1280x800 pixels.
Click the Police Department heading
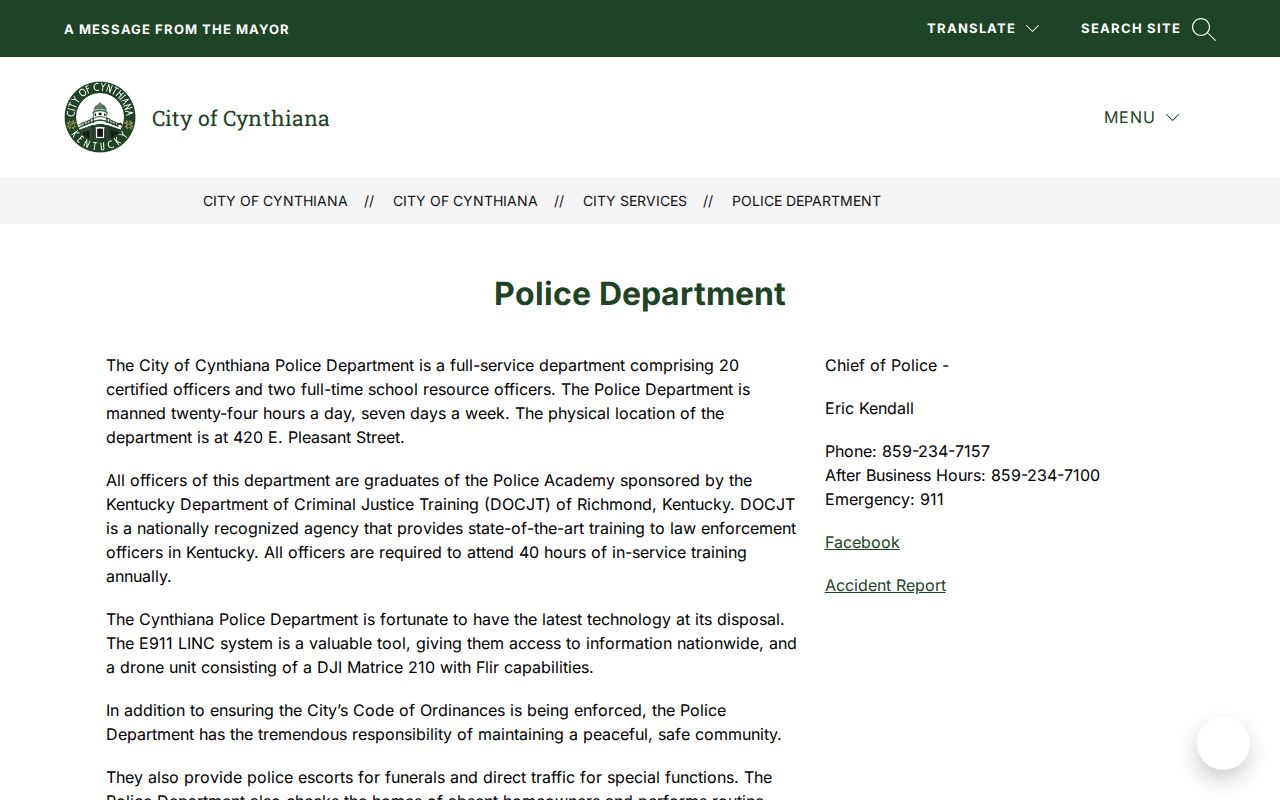coord(640,294)
